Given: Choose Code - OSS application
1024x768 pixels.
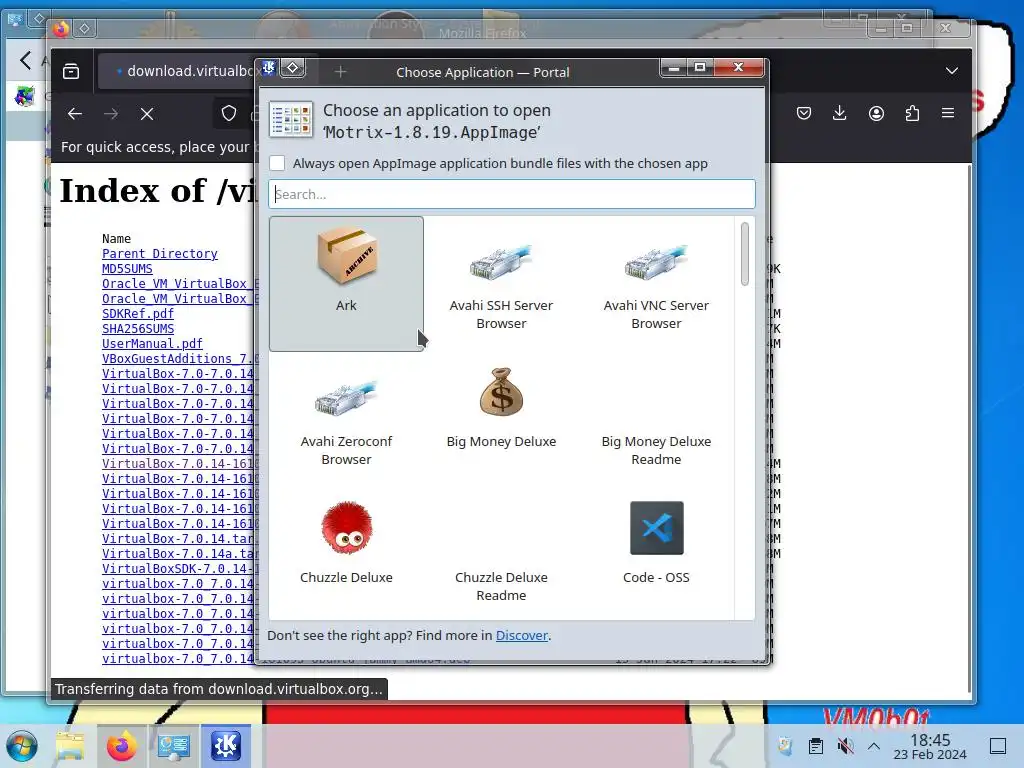Looking at the screenshot, I should point(656,556).
